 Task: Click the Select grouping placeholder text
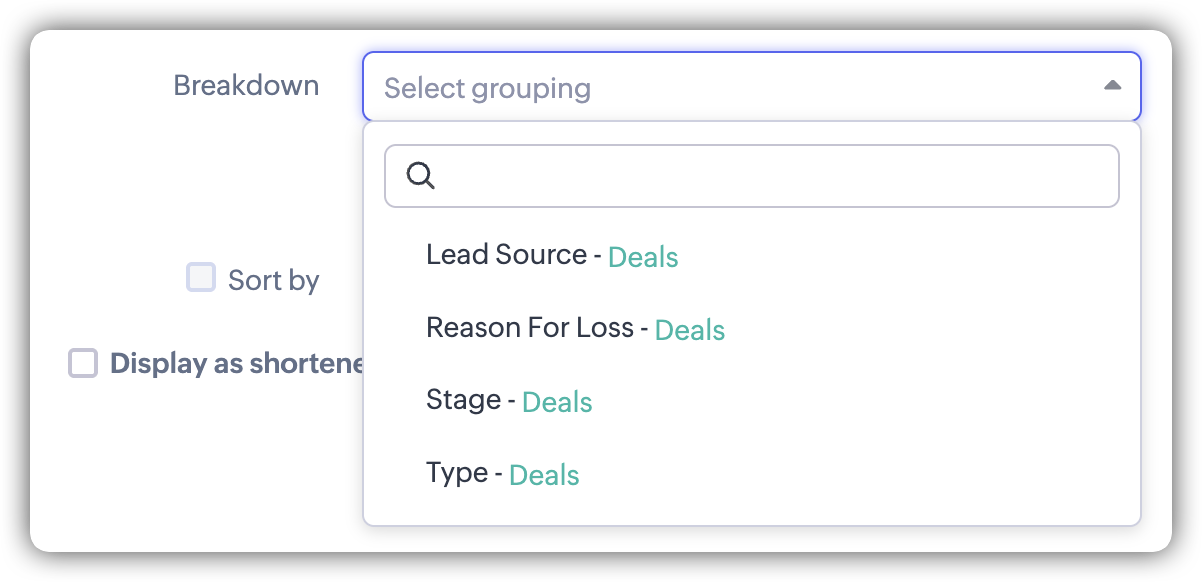[487, 88]
